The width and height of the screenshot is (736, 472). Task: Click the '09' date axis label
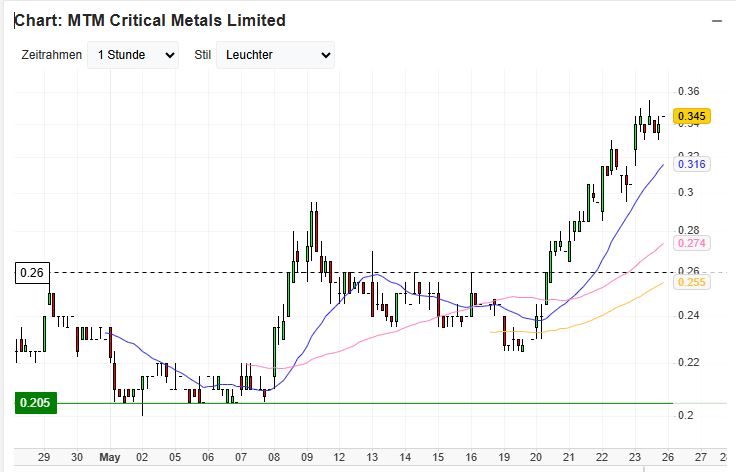(307, 457)
